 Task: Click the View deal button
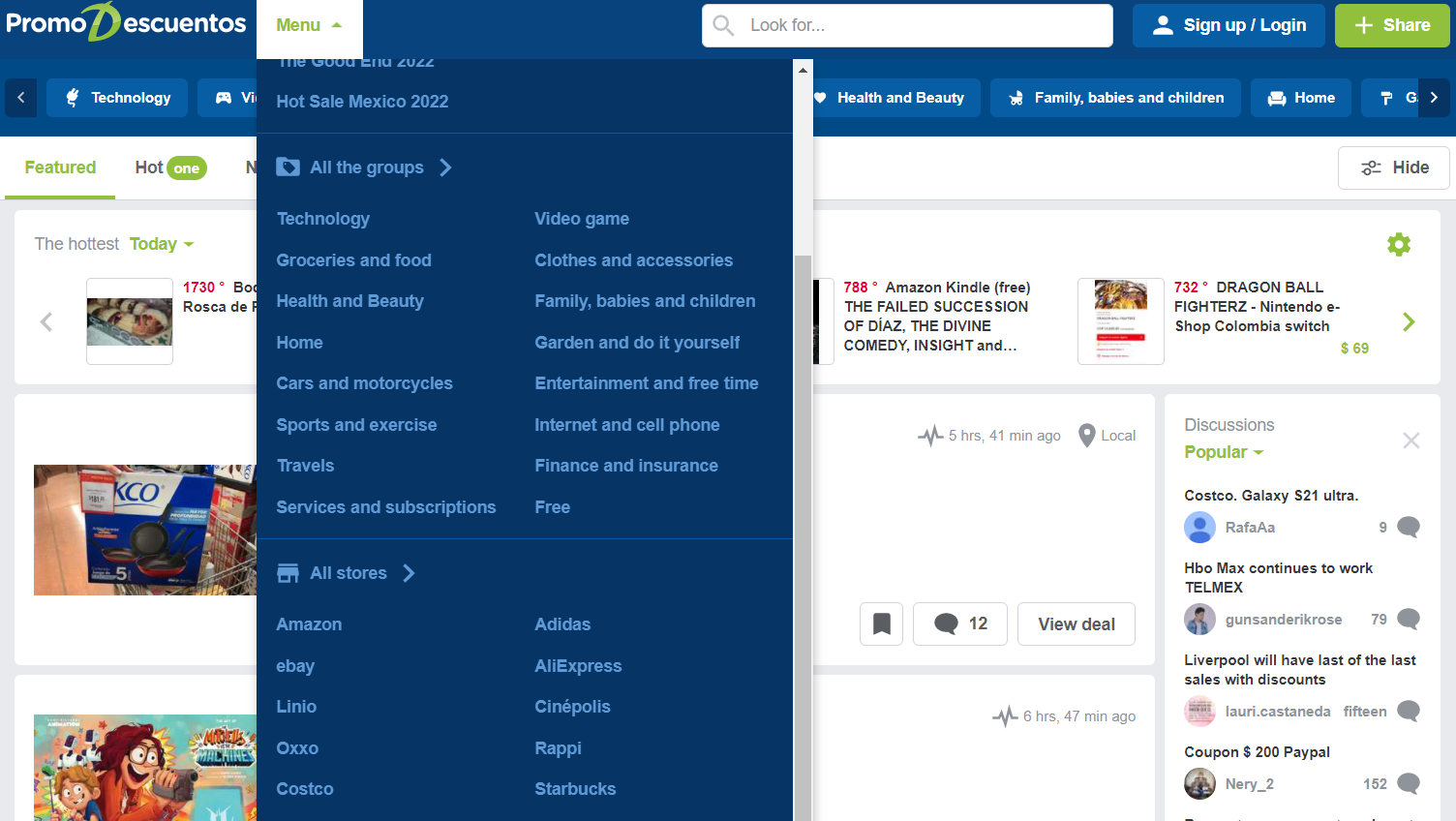coord(1077,623)
